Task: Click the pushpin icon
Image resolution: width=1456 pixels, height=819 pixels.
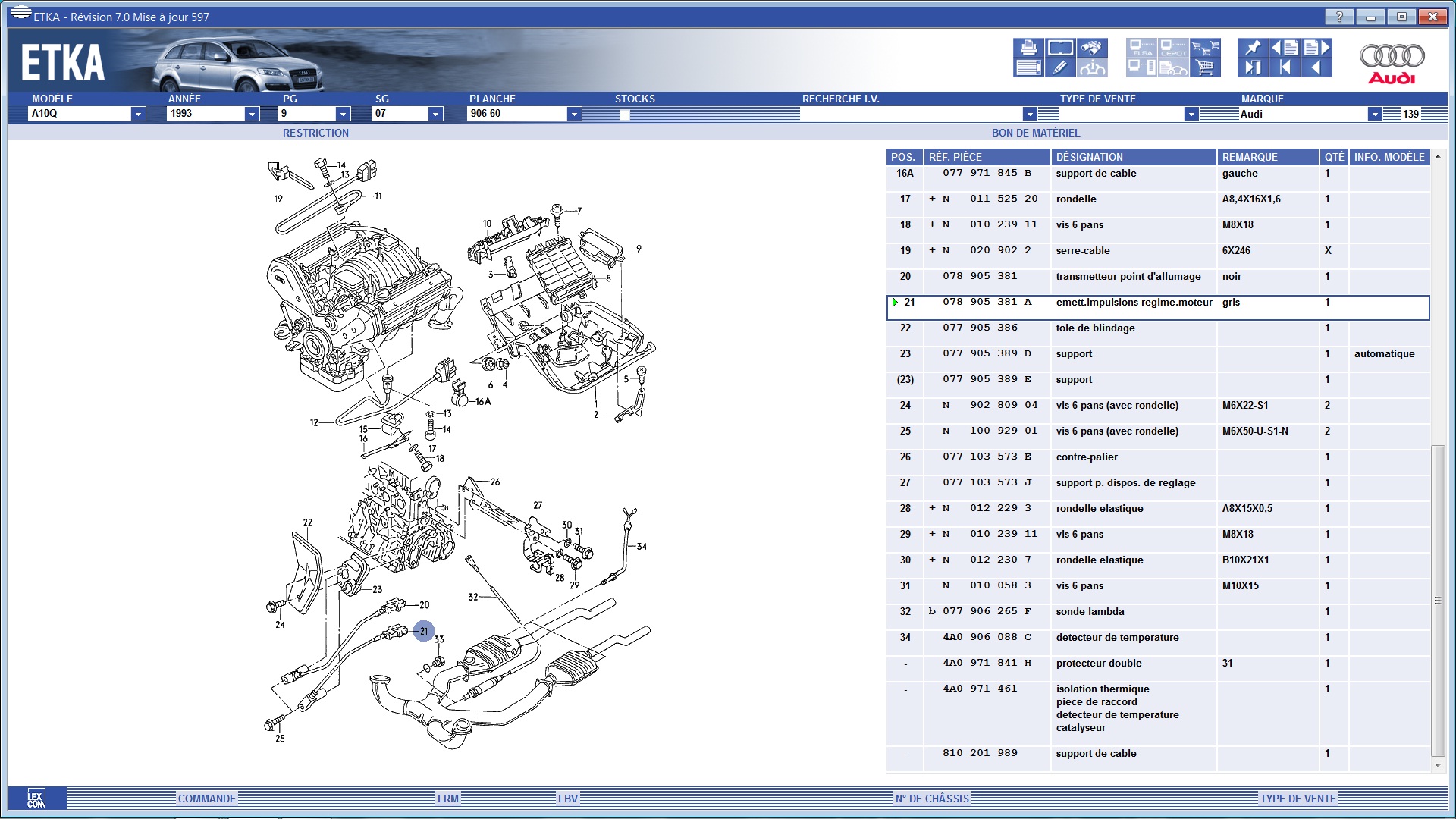Action: [1253, 48]
